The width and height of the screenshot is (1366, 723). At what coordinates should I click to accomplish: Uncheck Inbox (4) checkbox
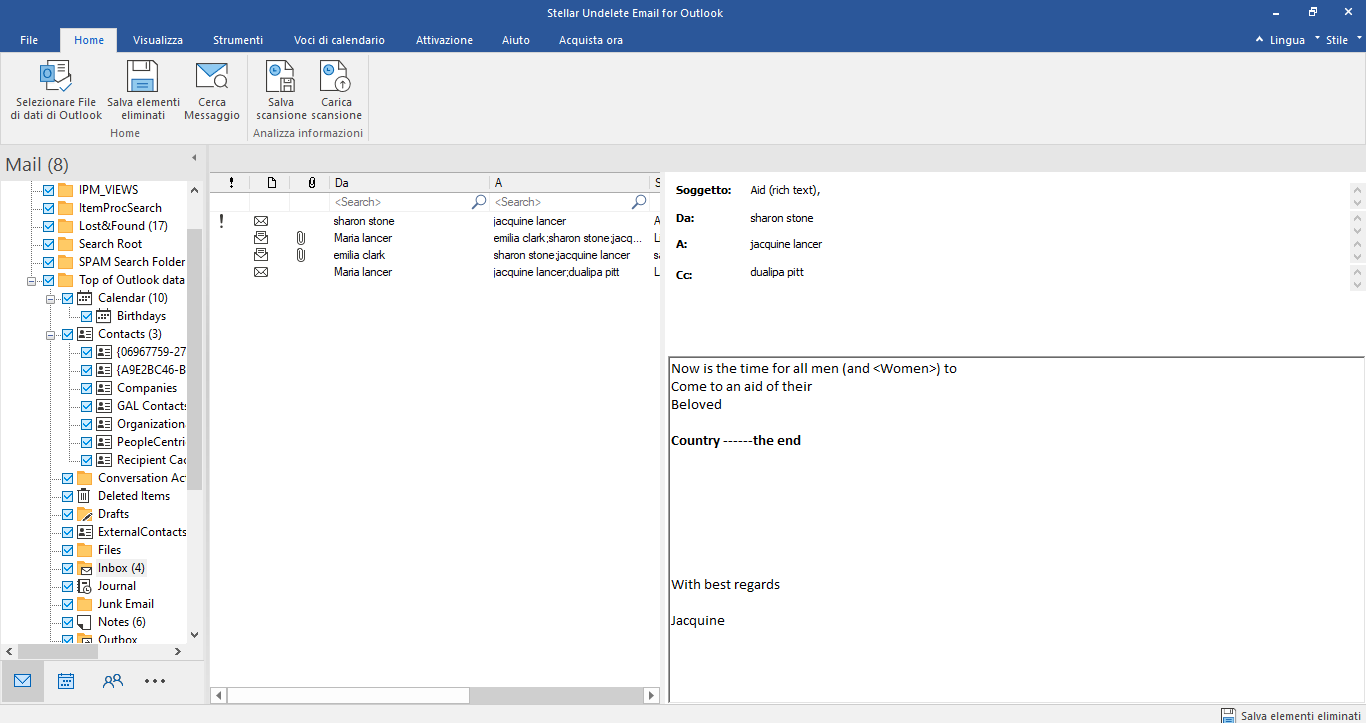[x=67, y=568]
